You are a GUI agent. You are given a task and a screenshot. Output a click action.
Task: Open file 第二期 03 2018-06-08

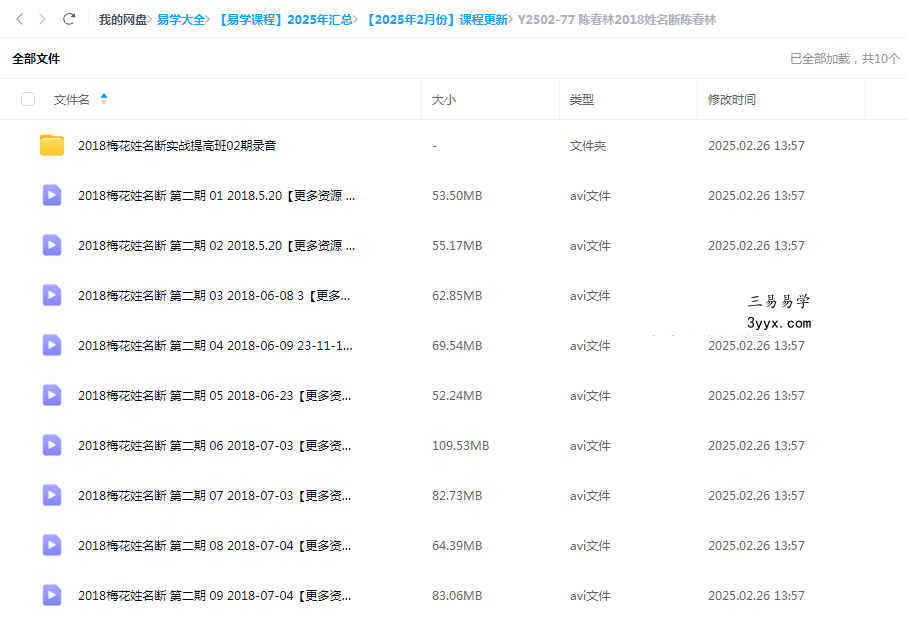(x=214, y=296)
